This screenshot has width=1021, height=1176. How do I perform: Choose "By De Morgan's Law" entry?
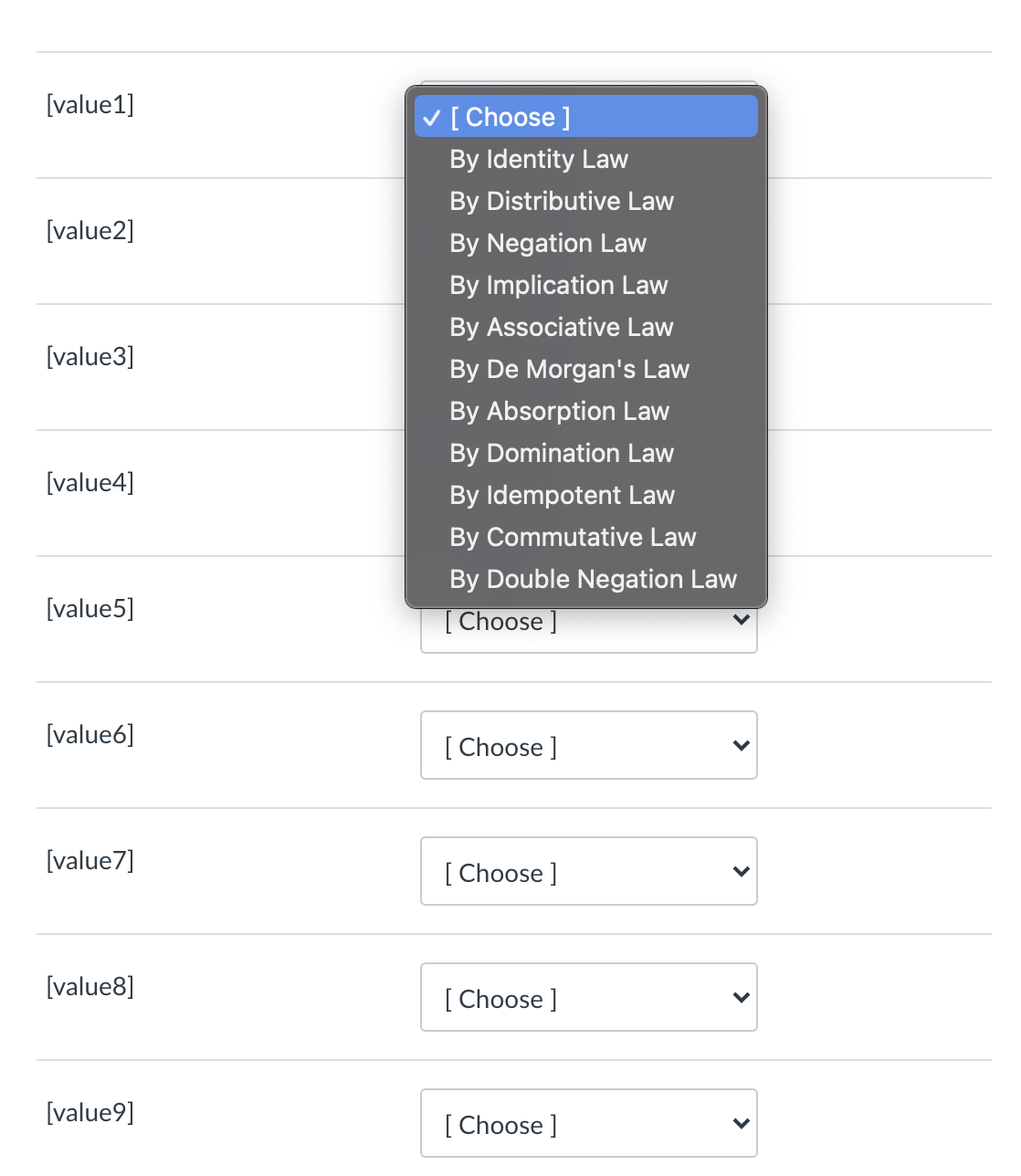tap(569, 369)
